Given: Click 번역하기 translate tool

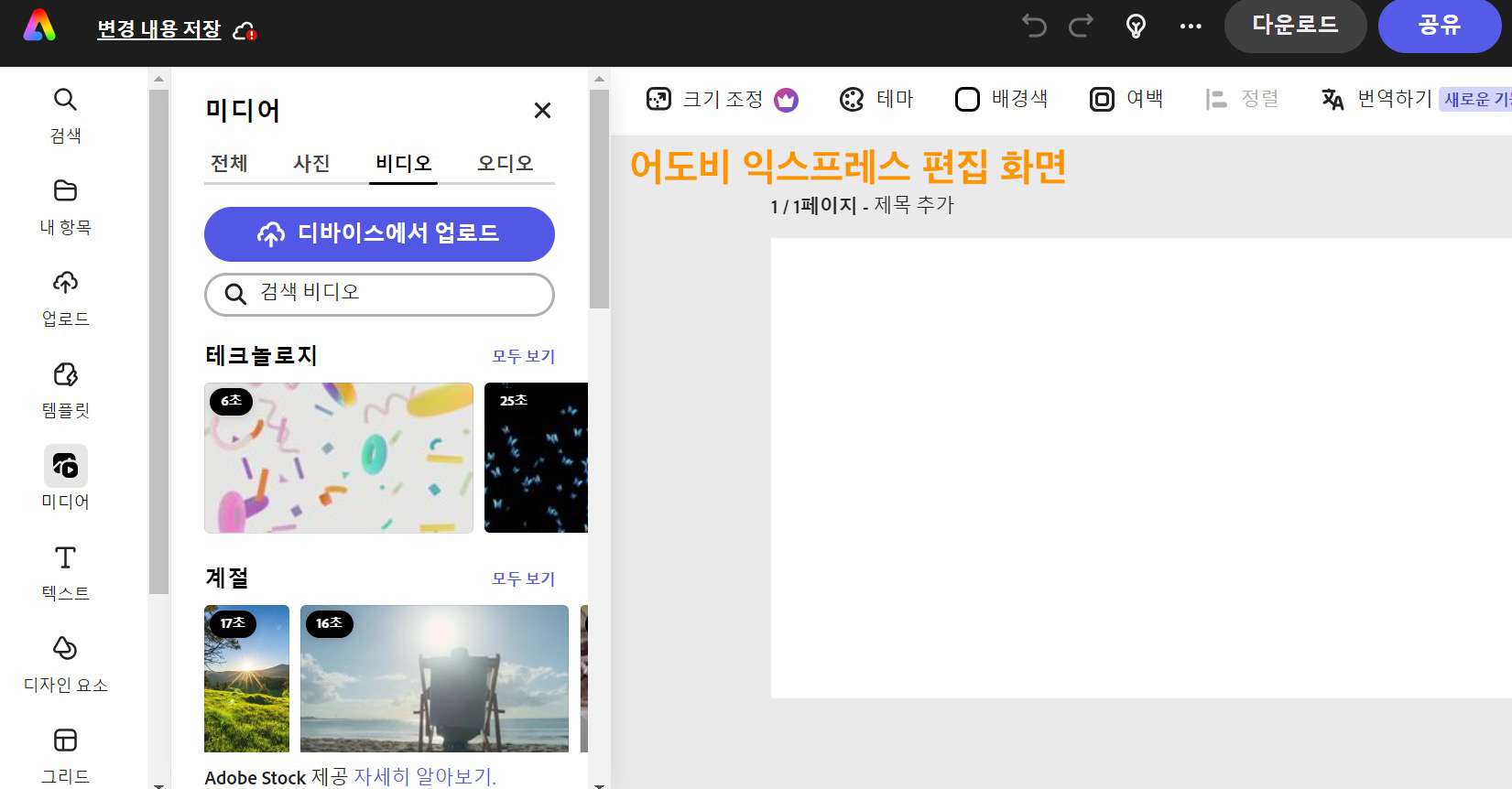Looking at the screenshot, I should (x=1376, y=99).
